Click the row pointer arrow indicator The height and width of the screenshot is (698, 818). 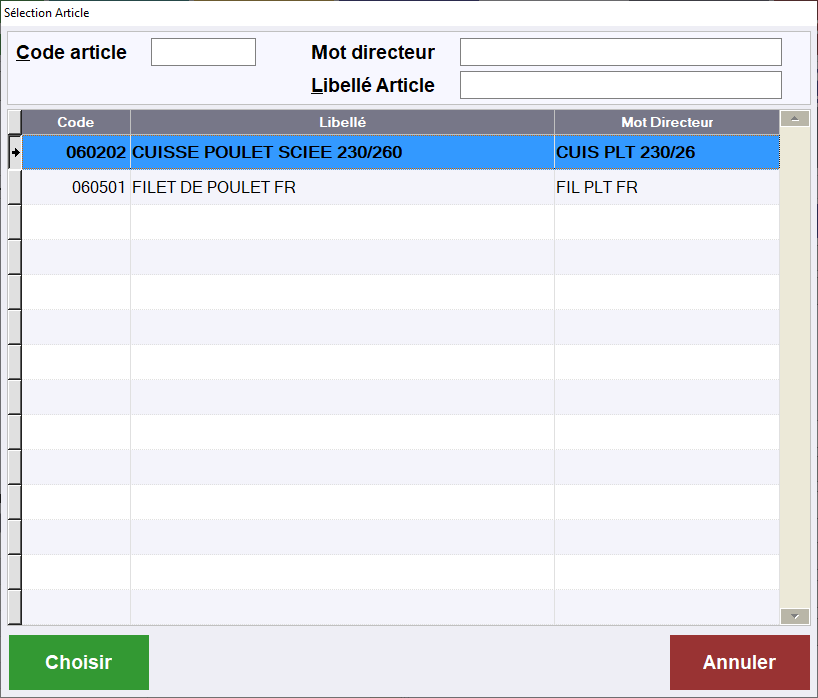(15, 153)
